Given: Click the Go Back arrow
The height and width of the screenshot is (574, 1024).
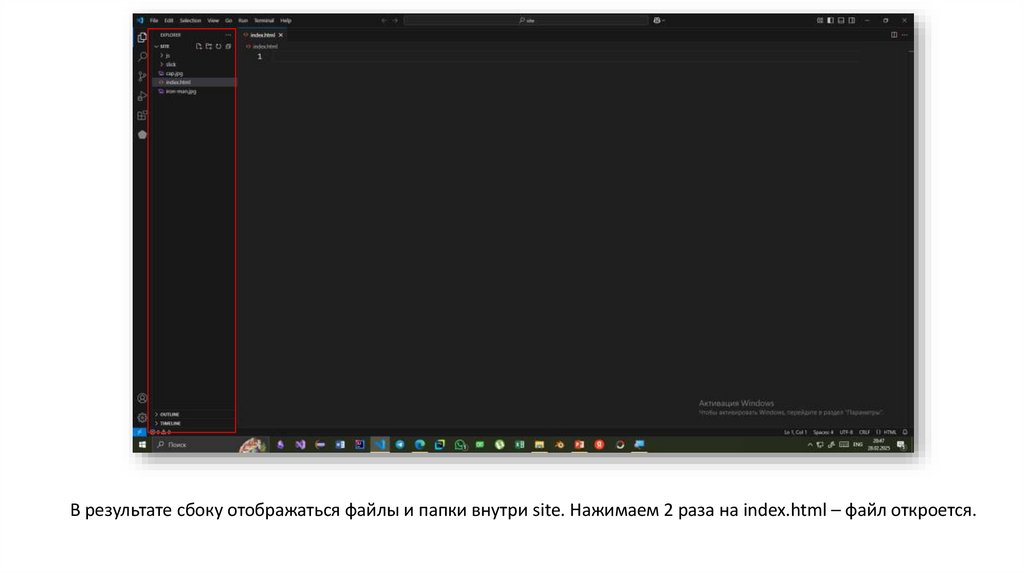Looking at the screenshot, I should coord(384,20).
